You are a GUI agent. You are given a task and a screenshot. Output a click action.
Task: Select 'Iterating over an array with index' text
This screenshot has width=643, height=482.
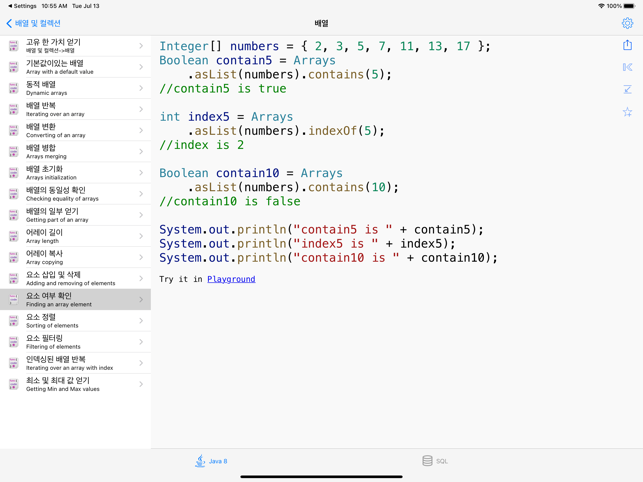point(69,368)
